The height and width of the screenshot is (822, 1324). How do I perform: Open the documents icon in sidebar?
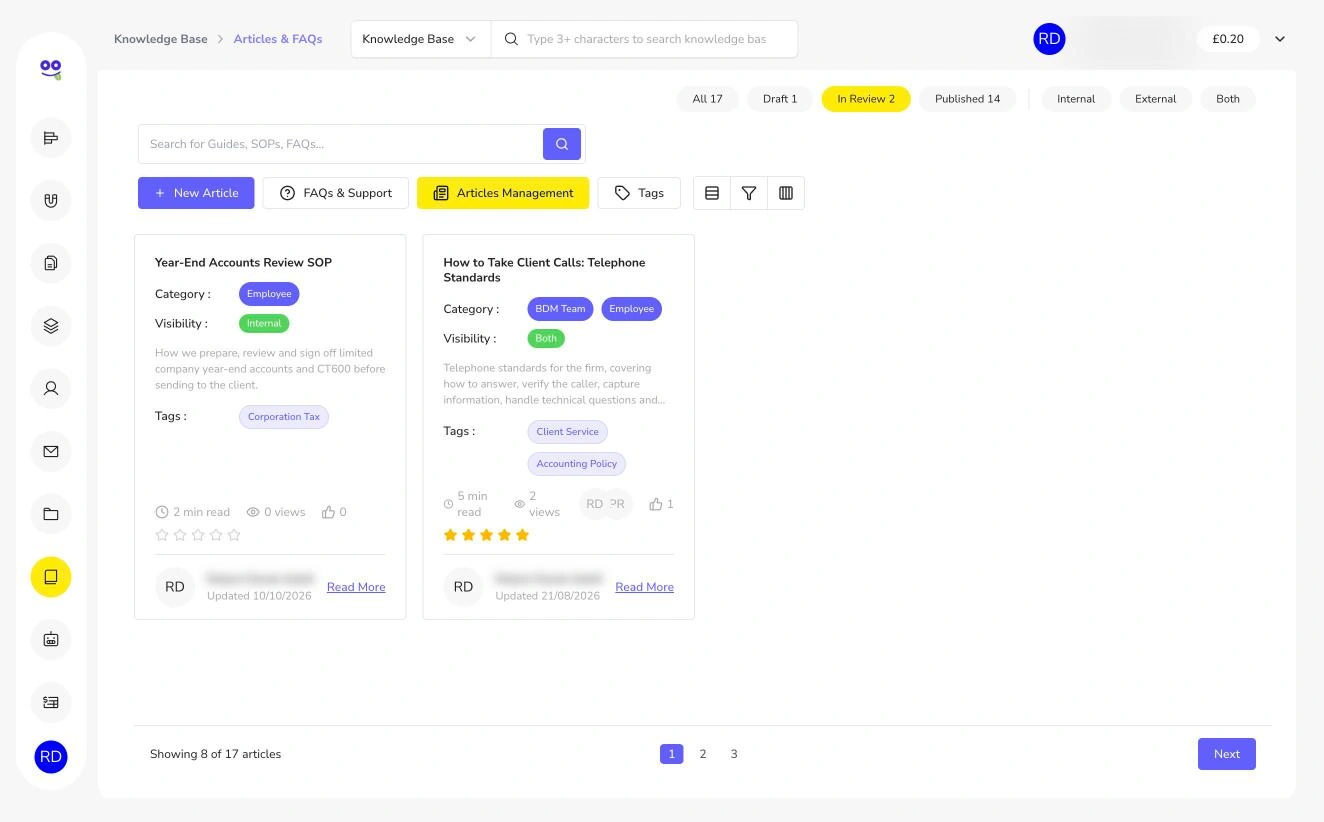point(51,263)
